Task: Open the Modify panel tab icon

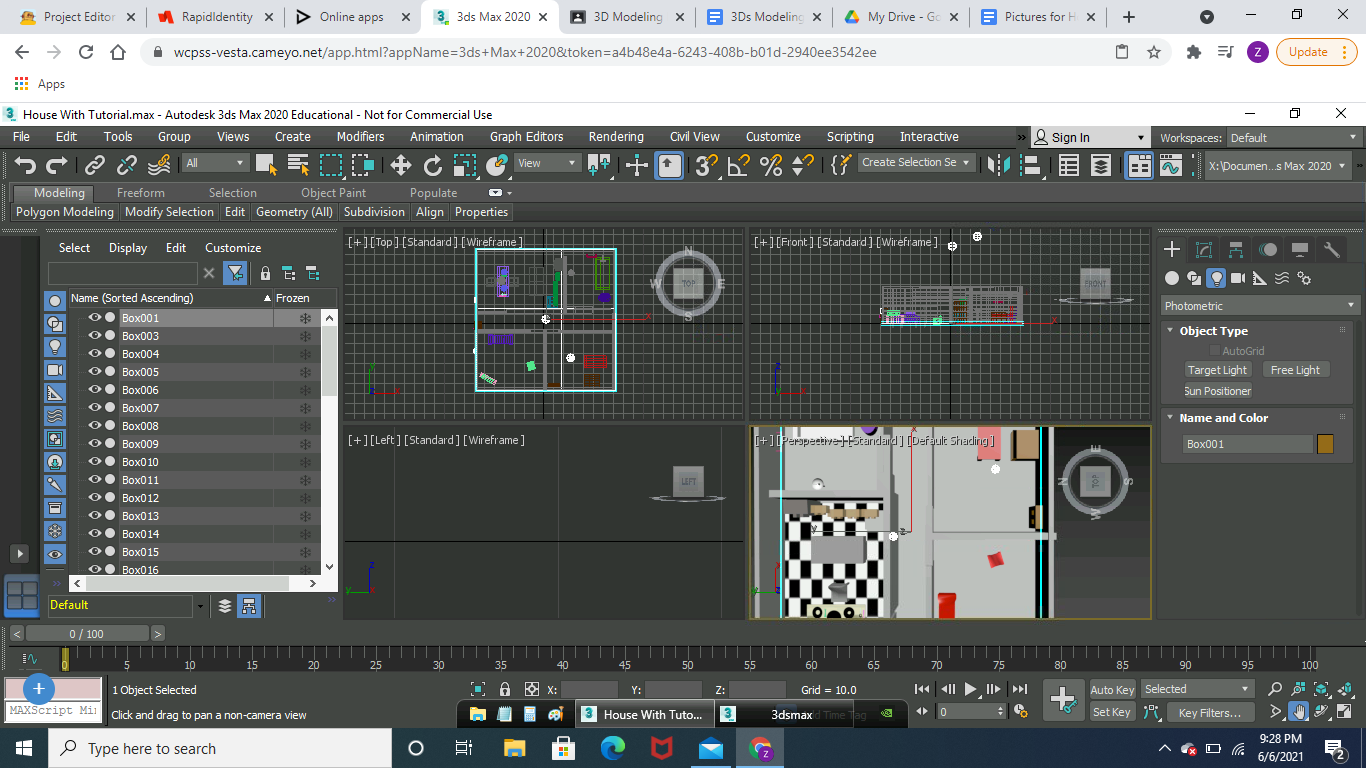Action: [1204, 250]
